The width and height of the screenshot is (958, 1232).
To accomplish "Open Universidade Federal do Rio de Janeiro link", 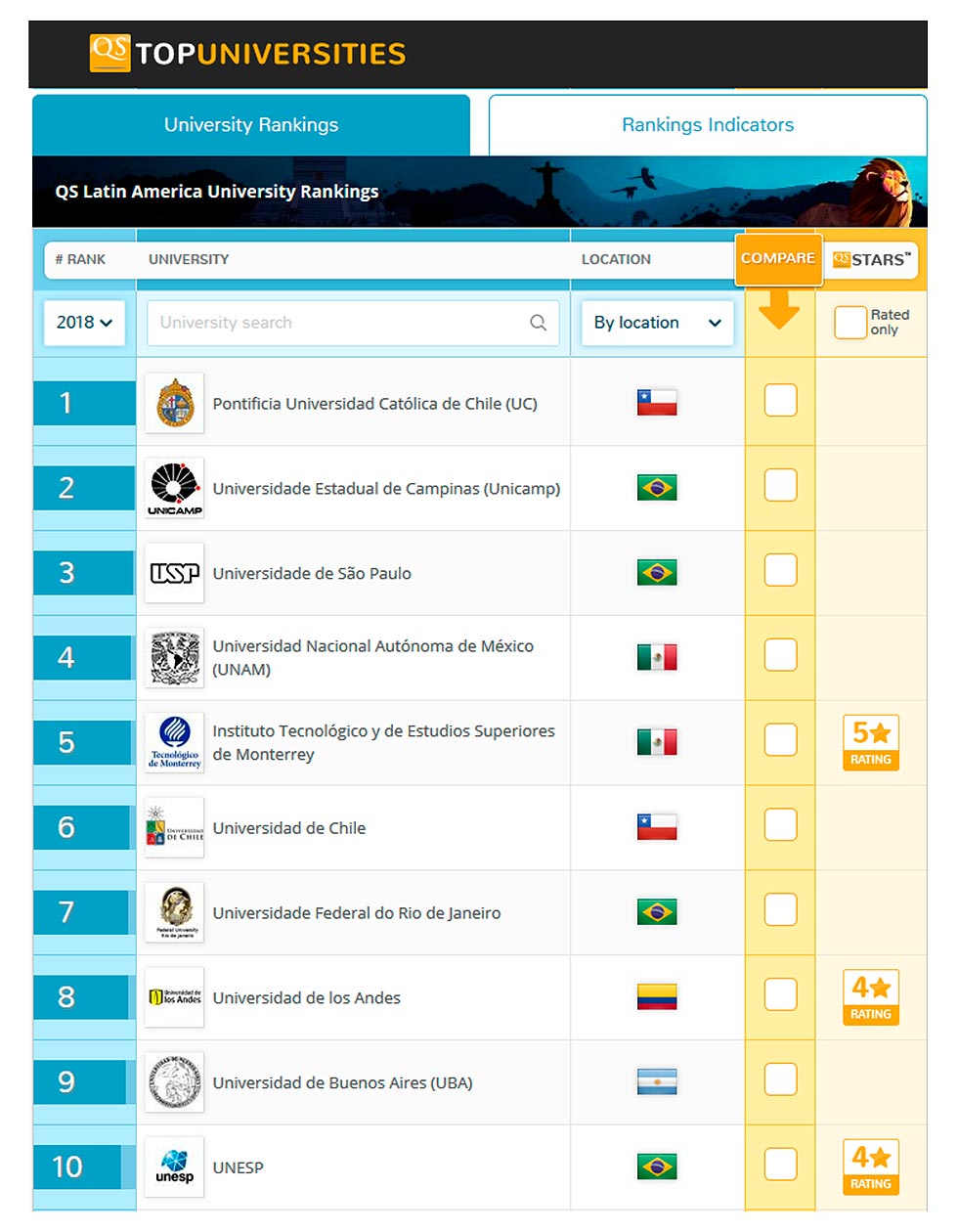I will [x=357, y=913].
